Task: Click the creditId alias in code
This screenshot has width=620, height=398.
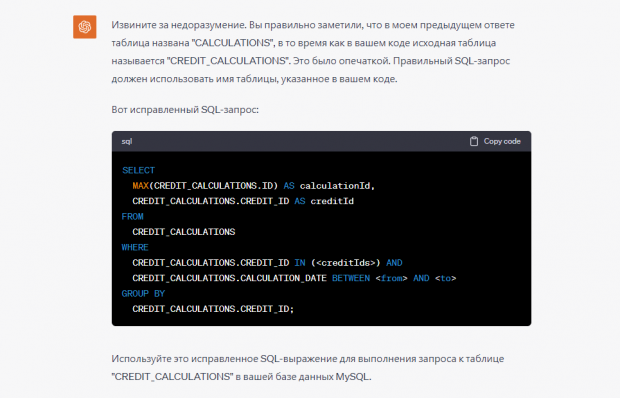Action: [332, 201]
